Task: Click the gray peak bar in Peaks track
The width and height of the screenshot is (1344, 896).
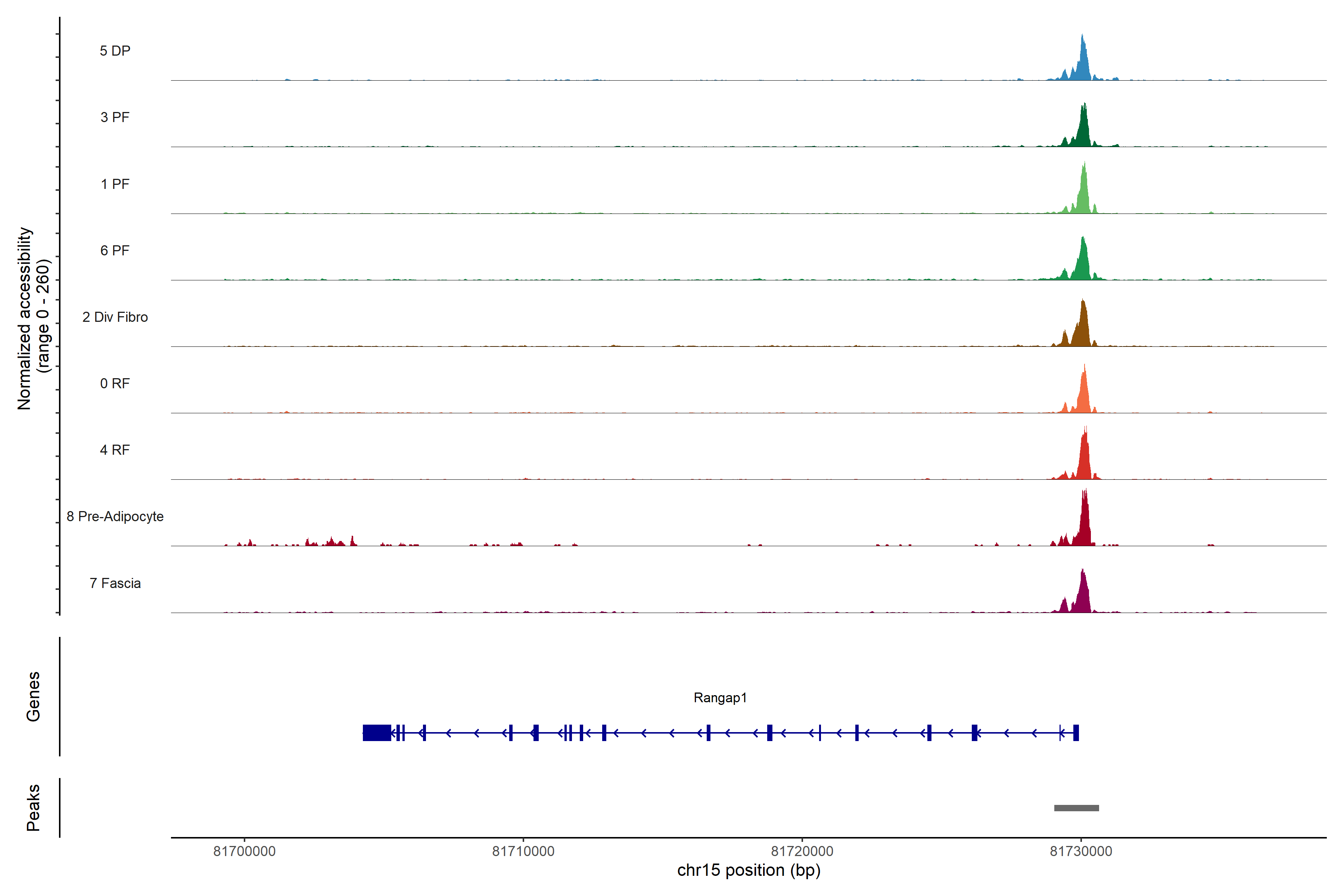Action: coord(1076,808)
